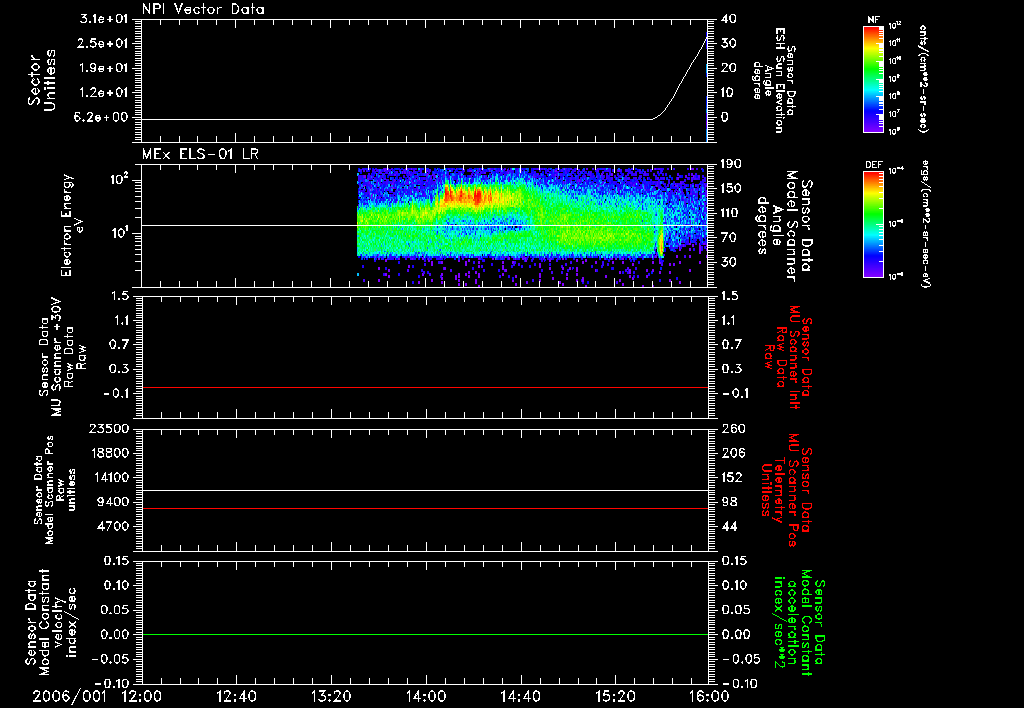This screenshot has width=1024, height=708.
Task: Click the 'Electron Energy eV' axis label
Action: (x=72, y=225)
